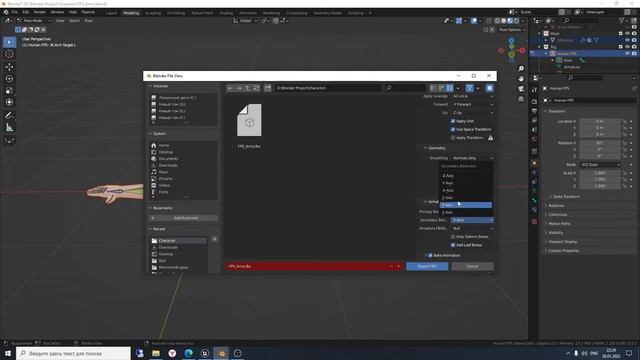This screenshot has width=640, height=360.
Task: Open the Windows Start menu
Action: tap(8, 353)
